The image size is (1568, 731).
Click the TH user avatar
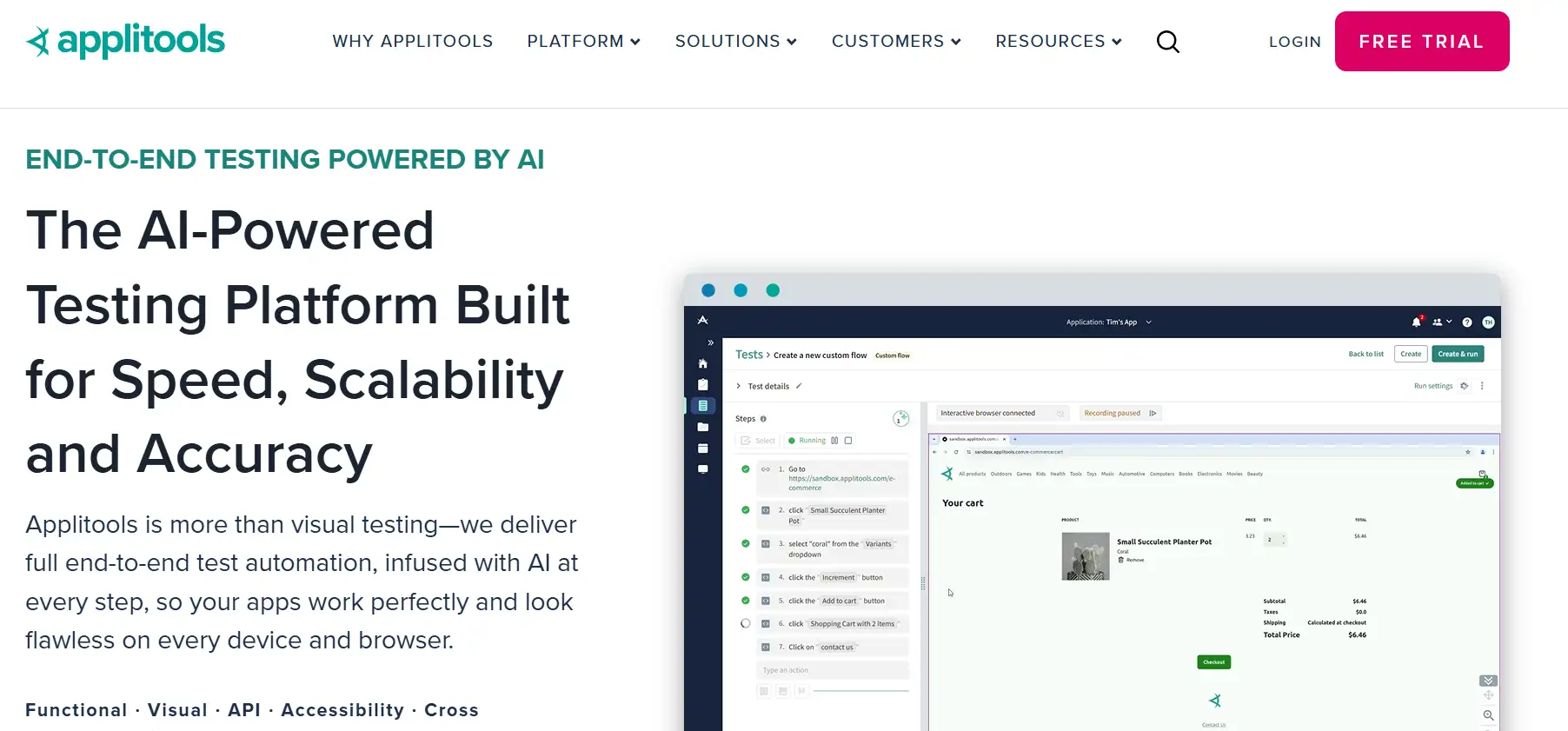pyautogui.click(x=1488, y=322)
